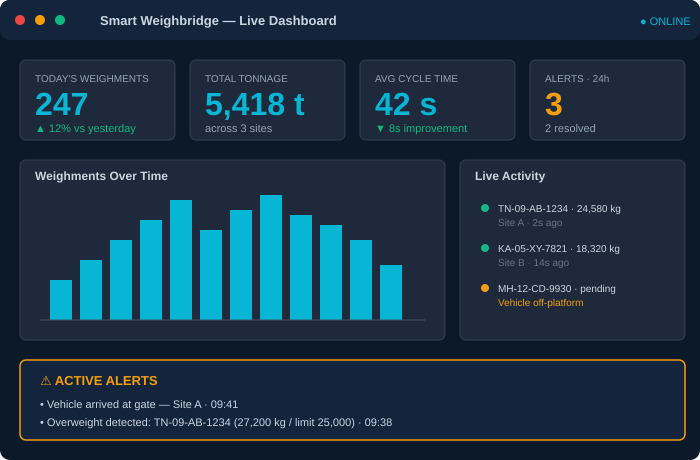
Task: Click the Weighments Over Time heading
Action: coord(101,176)
